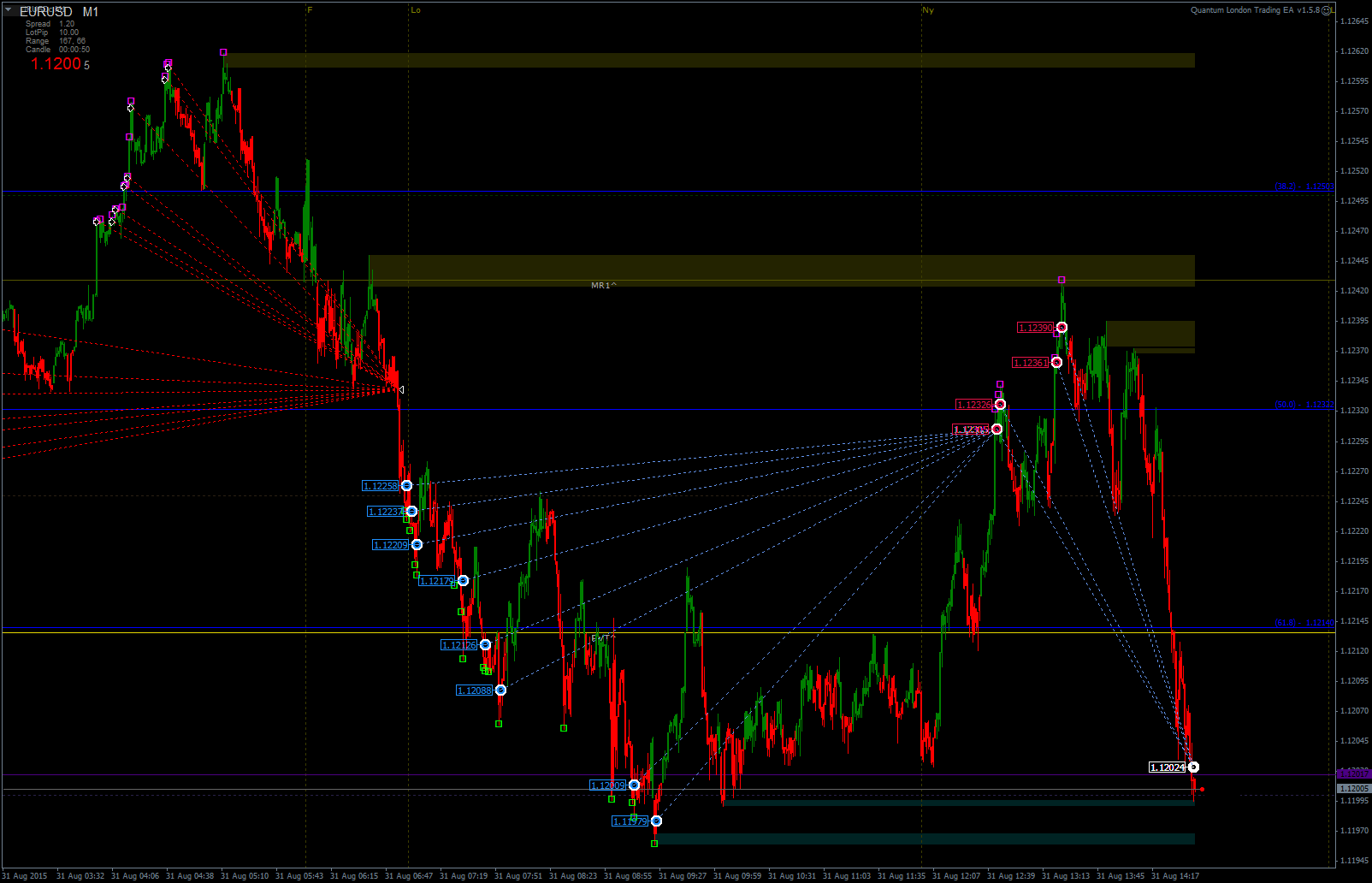This screenshot has height=883, width=1372.
Task: Select the Candle 00:00:50 countdown line
Action: tap(57, 50)
